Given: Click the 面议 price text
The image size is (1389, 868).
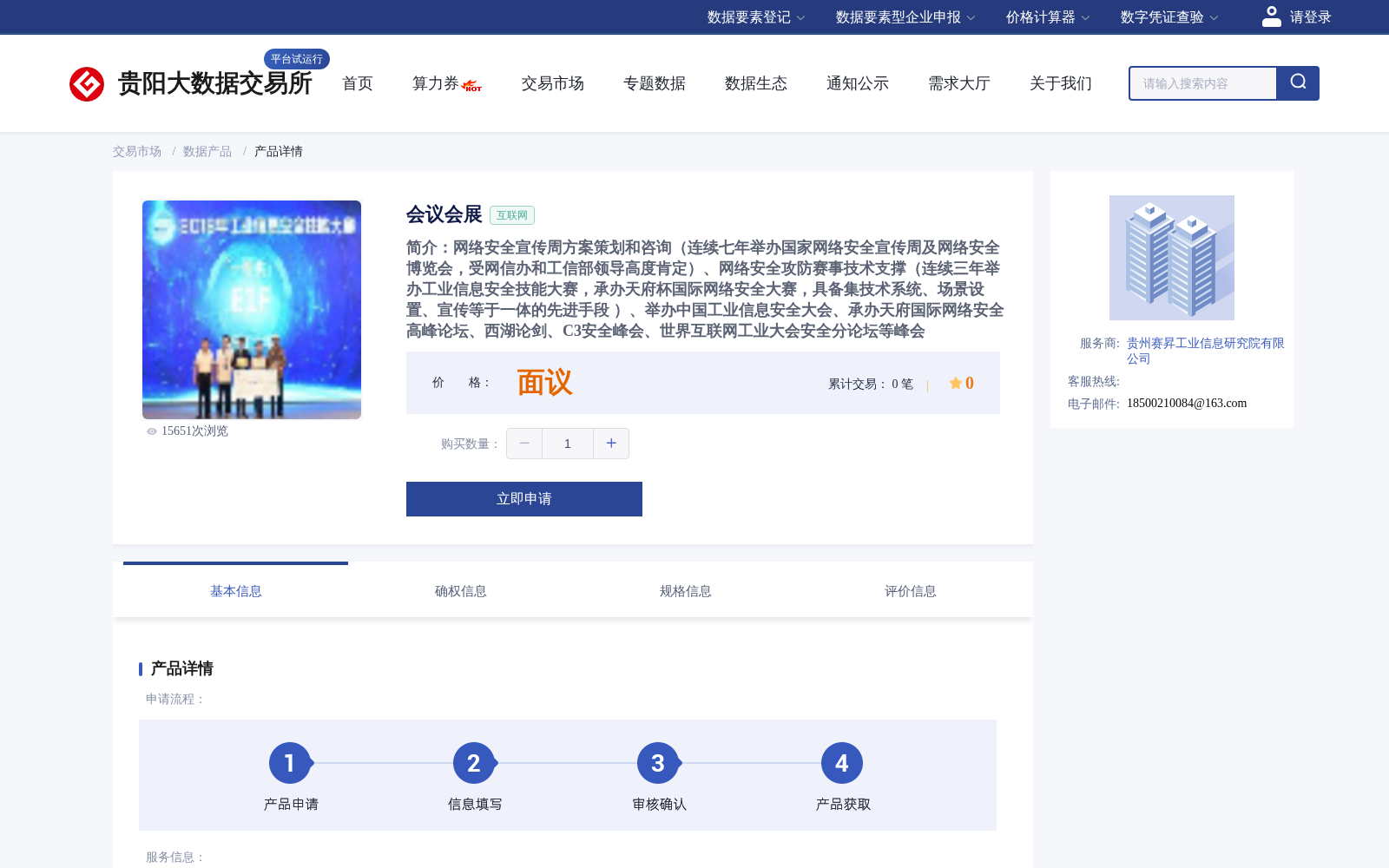Looking at the screenshot, I should (x=545, y=383).
